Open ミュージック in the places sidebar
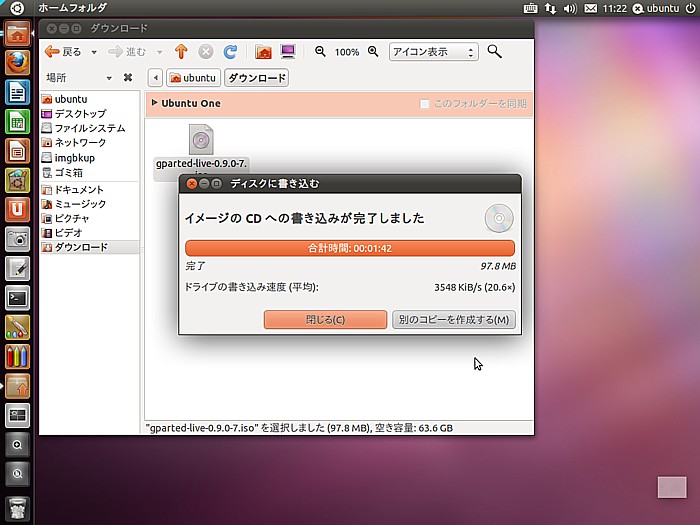The image size is (700, 525). [89, 204]
